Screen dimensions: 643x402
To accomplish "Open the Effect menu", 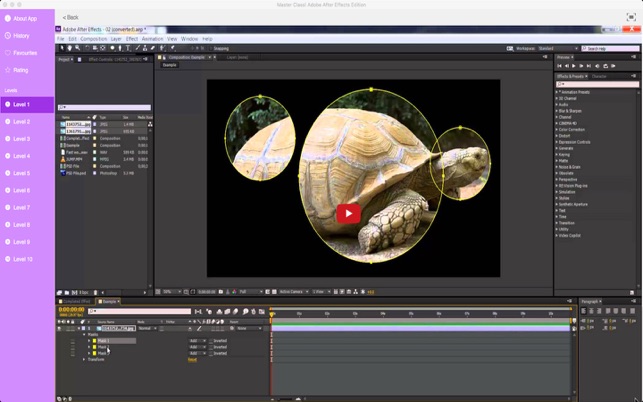I will [x=131, y=39].
